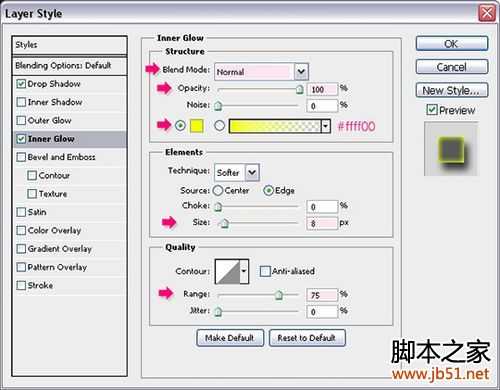Click the Choke slider handle
Viewport: 500px width, 390px height.
click(x=218, y=207)
